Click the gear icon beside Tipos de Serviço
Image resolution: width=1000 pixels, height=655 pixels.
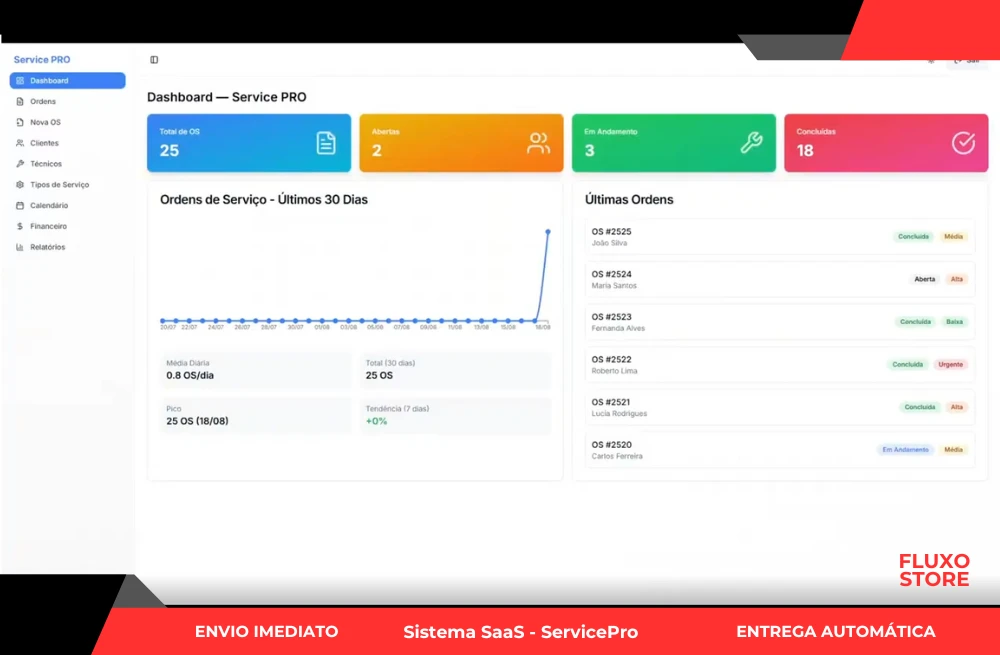[x=20, y=185]
